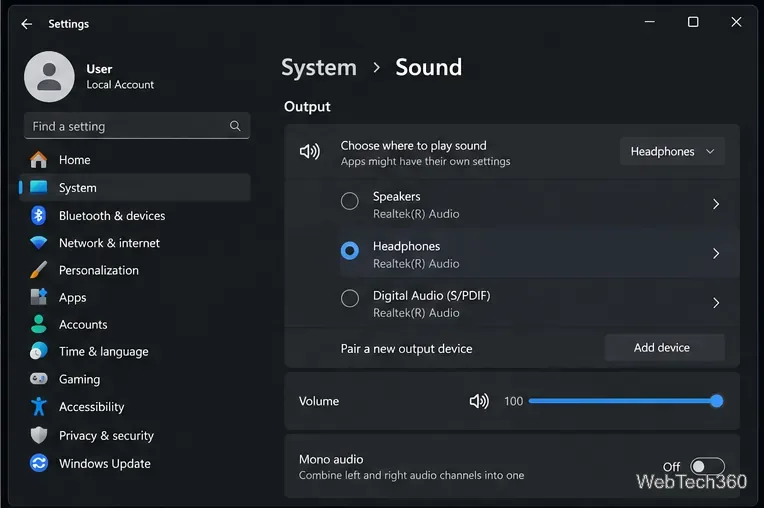Image resolution: width=764 pixels, height=508 pixels.
Task: Click the Time & language globe icon
Action: [38, 351]
